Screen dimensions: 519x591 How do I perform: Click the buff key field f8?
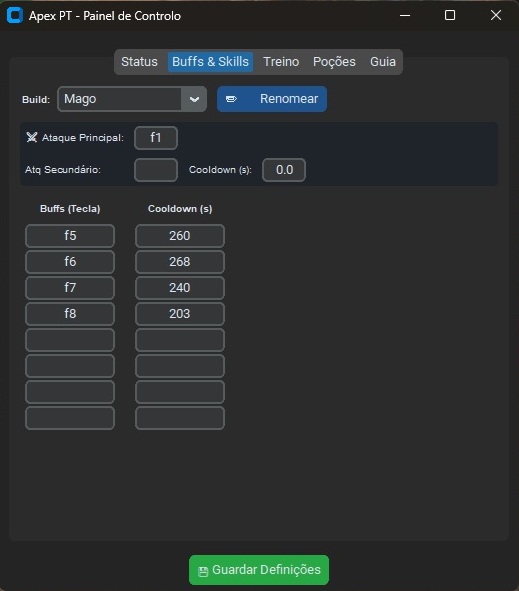click(x=70, y=314)
